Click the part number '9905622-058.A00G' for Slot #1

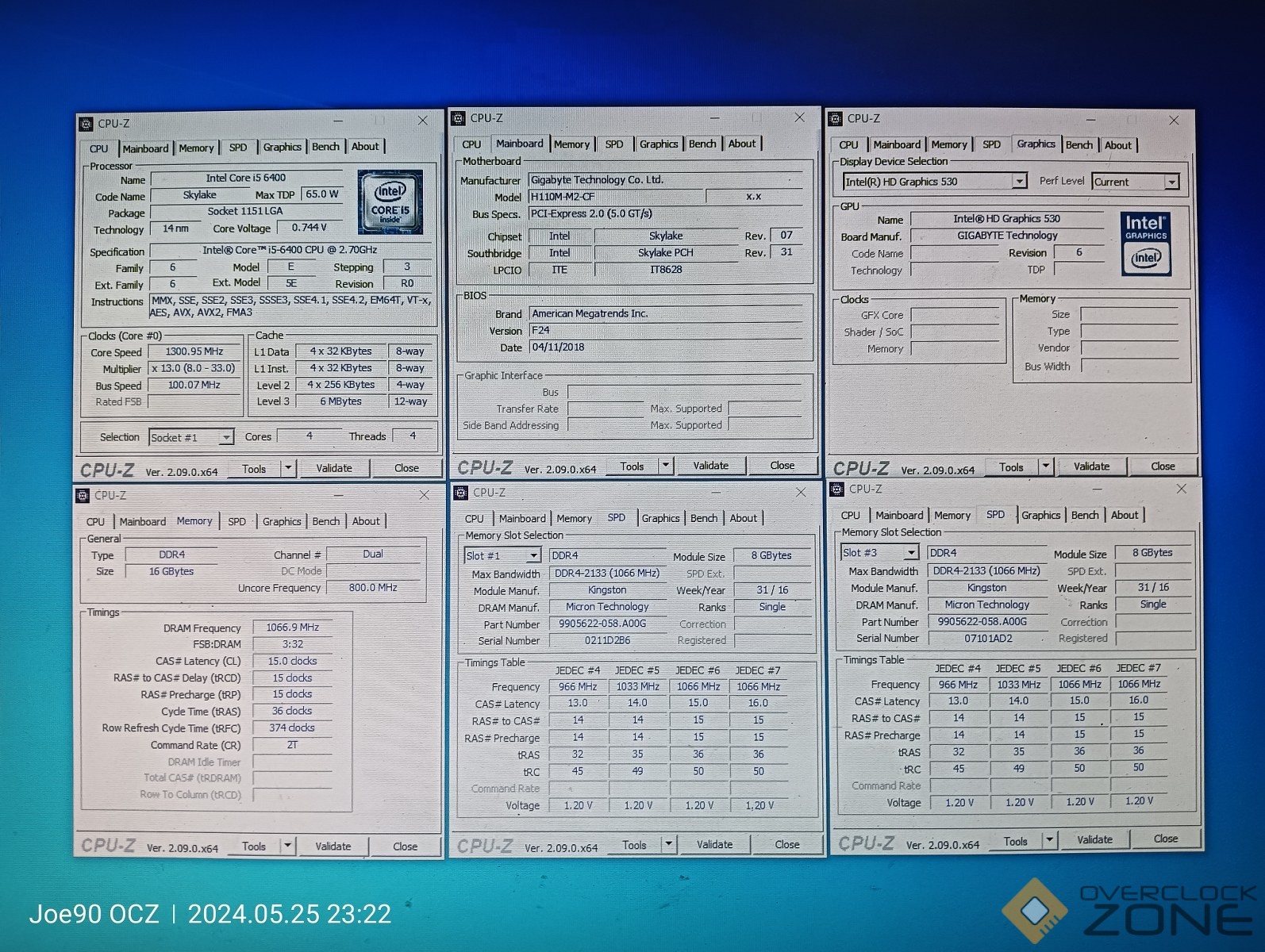click(x=607, y=624)
